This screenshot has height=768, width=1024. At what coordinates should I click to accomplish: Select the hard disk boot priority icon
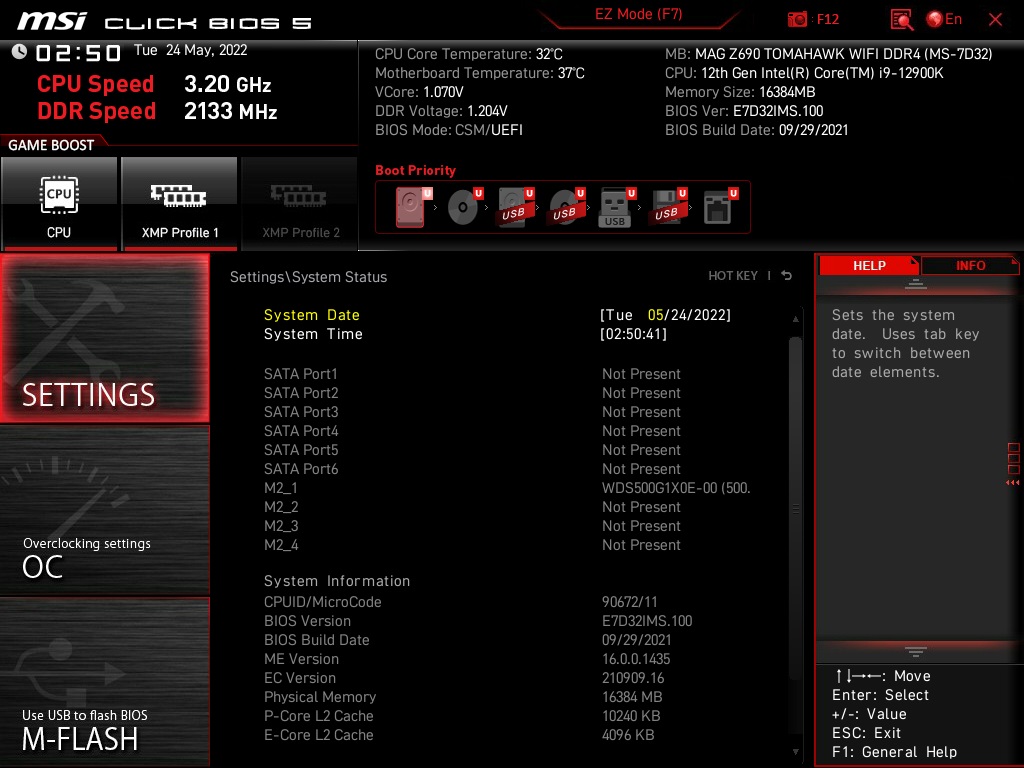413,207
